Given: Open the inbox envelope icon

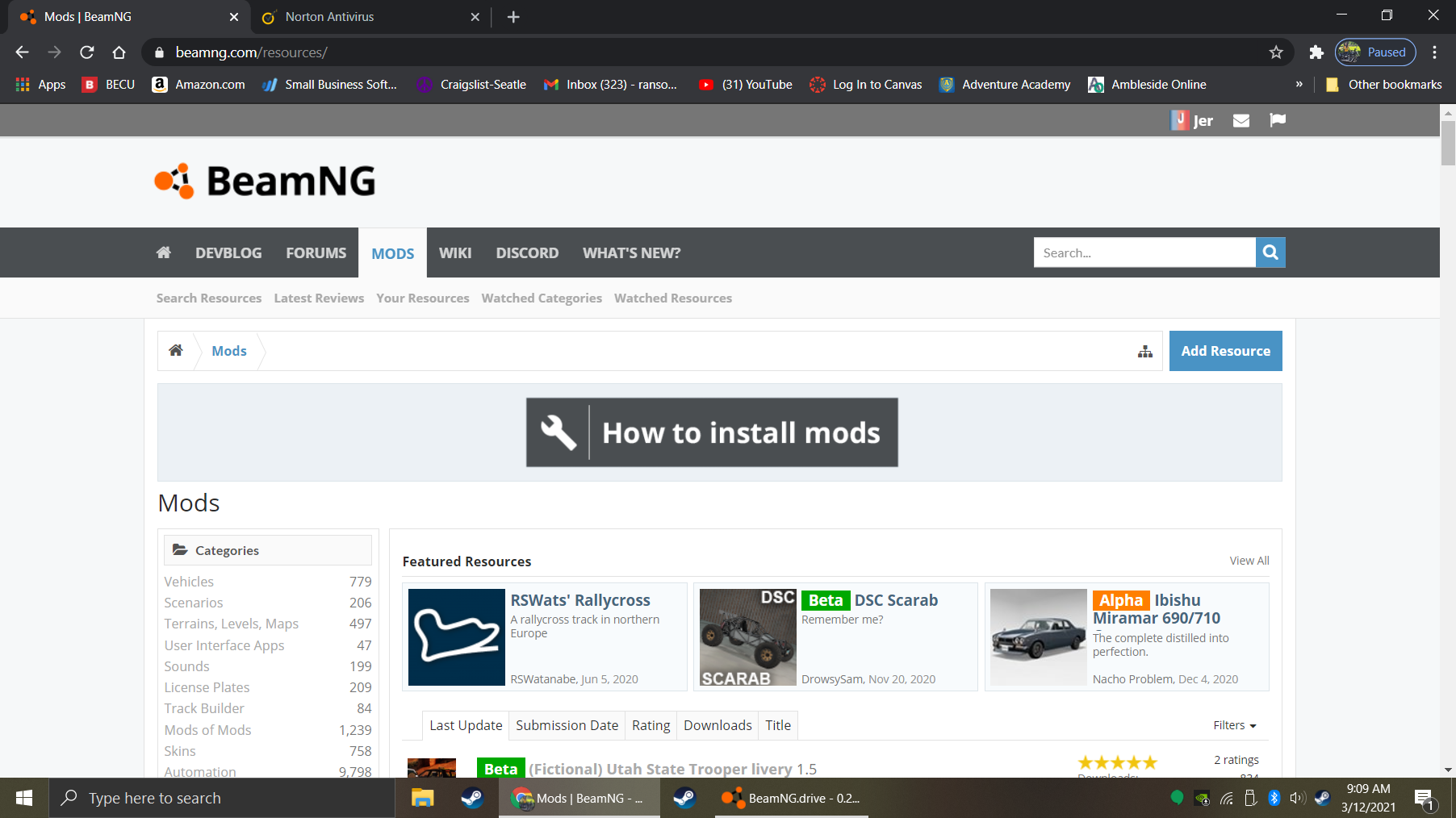Looking at the screenshot, I should click(1241, 120).
